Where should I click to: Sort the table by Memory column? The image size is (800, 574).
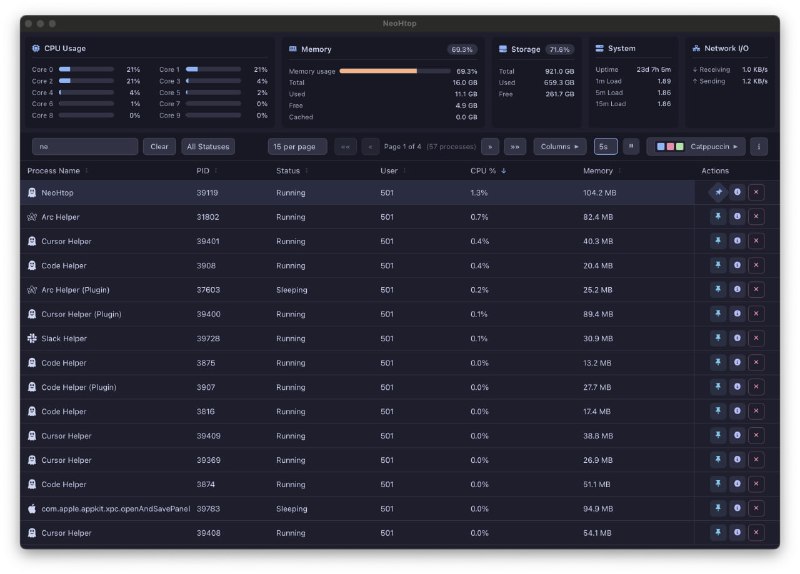(x=598, y=171)
